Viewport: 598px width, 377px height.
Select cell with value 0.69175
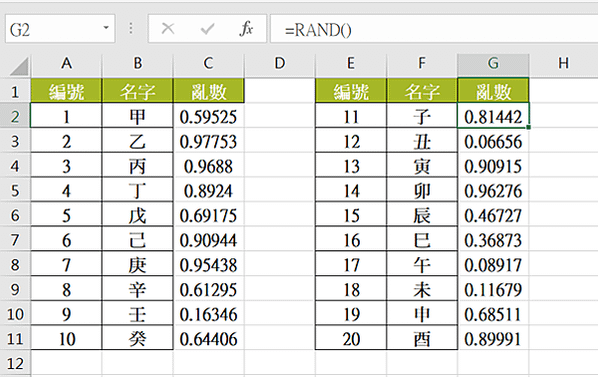pos(209,215)
